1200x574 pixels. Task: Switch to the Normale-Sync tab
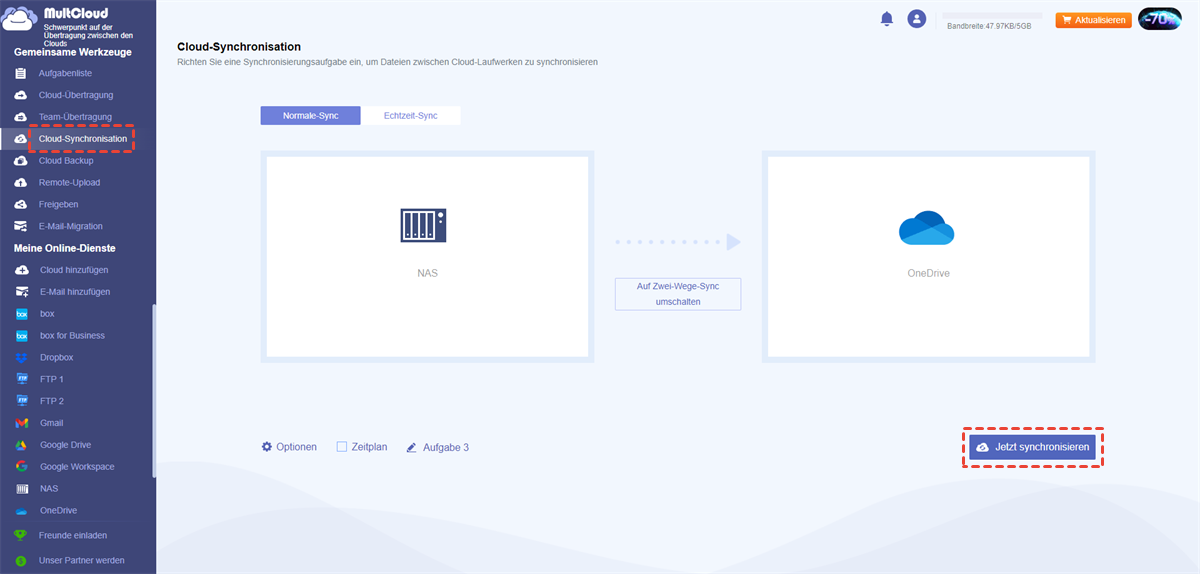(311, 116)
